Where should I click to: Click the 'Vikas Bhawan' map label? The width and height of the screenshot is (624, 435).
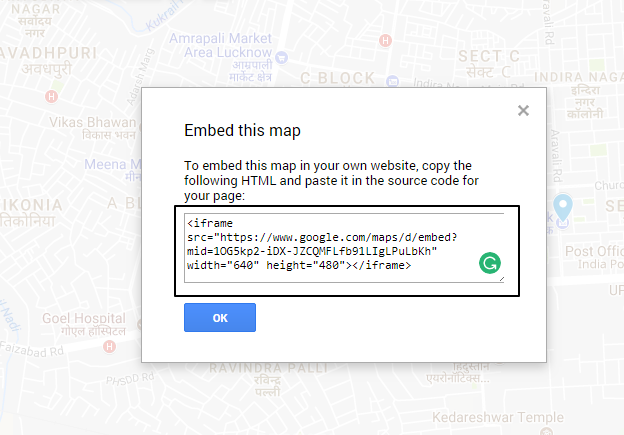[93, 122]
